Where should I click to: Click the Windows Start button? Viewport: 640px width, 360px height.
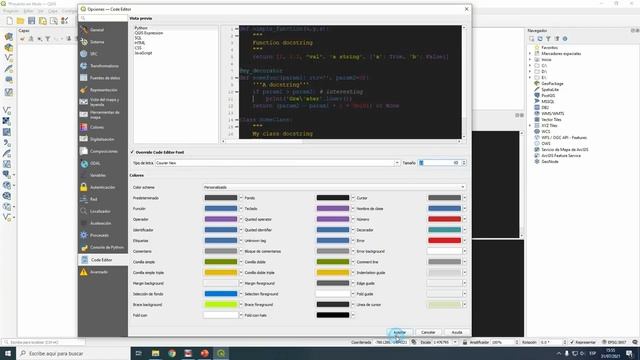[x=8, y=353]
